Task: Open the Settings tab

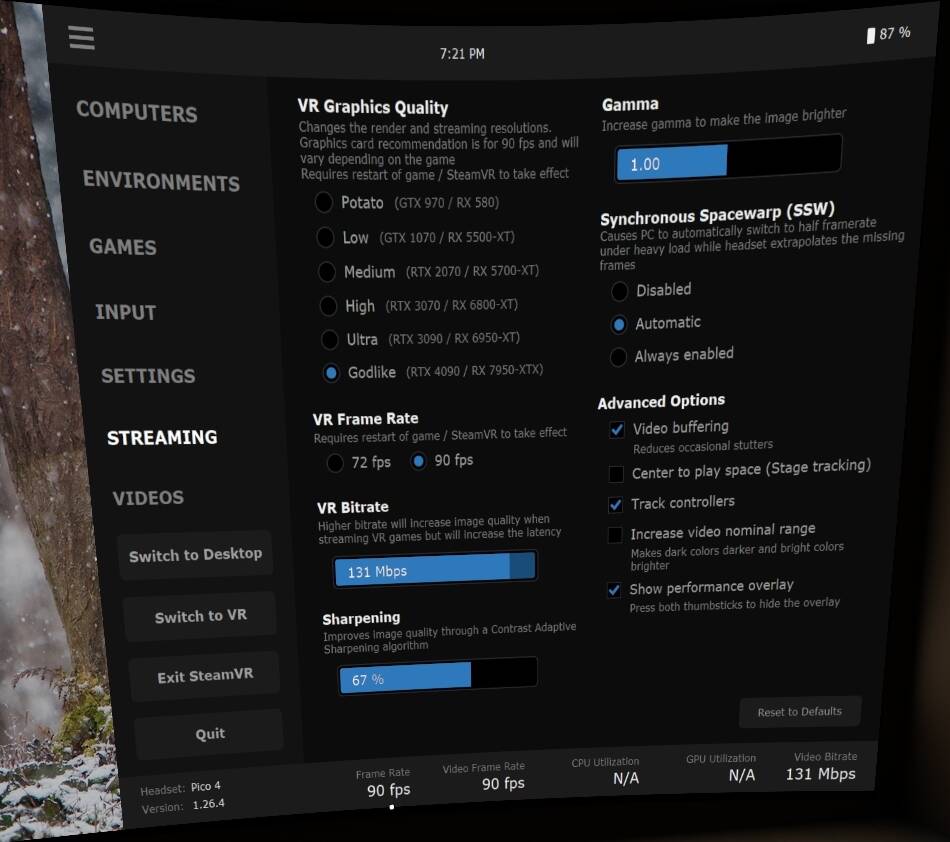Action: click(148, 376)
